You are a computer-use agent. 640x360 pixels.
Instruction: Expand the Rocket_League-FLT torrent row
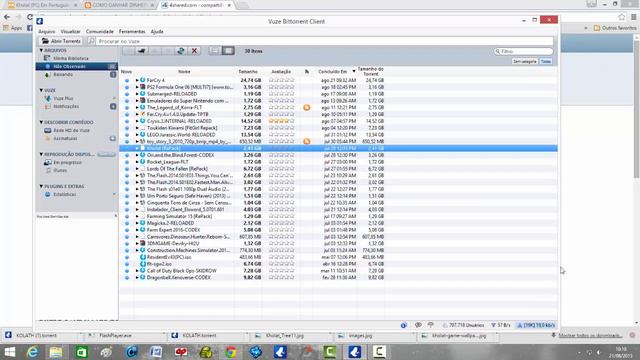click(x=137, y=162)
